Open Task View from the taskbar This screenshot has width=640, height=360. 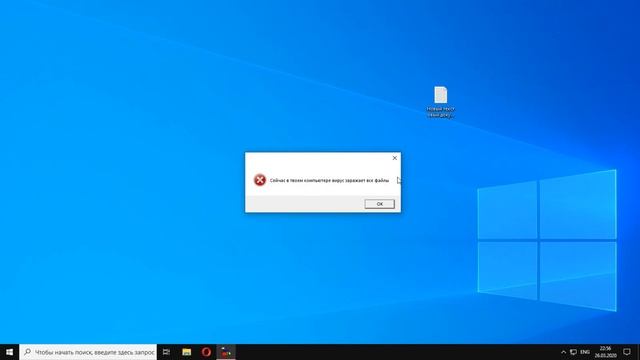tap(166, 352)
